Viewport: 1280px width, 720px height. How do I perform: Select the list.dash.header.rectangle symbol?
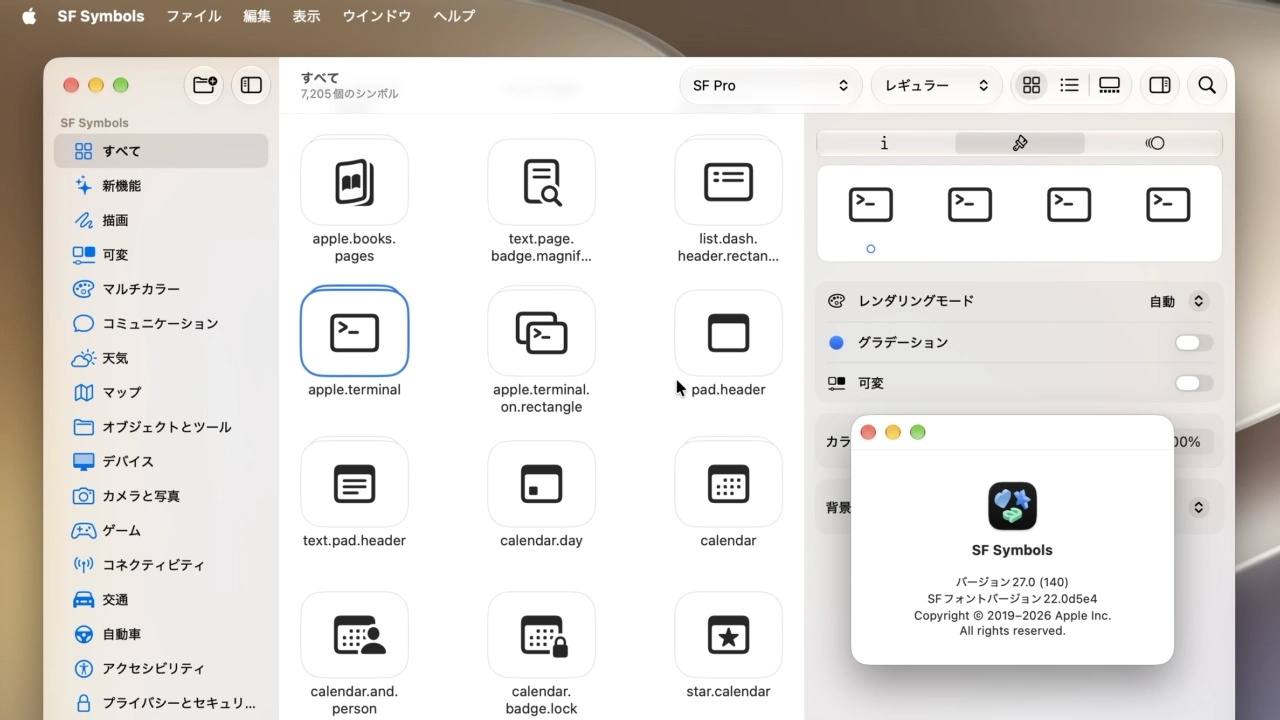pyautogui.click(x=728, y=181)
